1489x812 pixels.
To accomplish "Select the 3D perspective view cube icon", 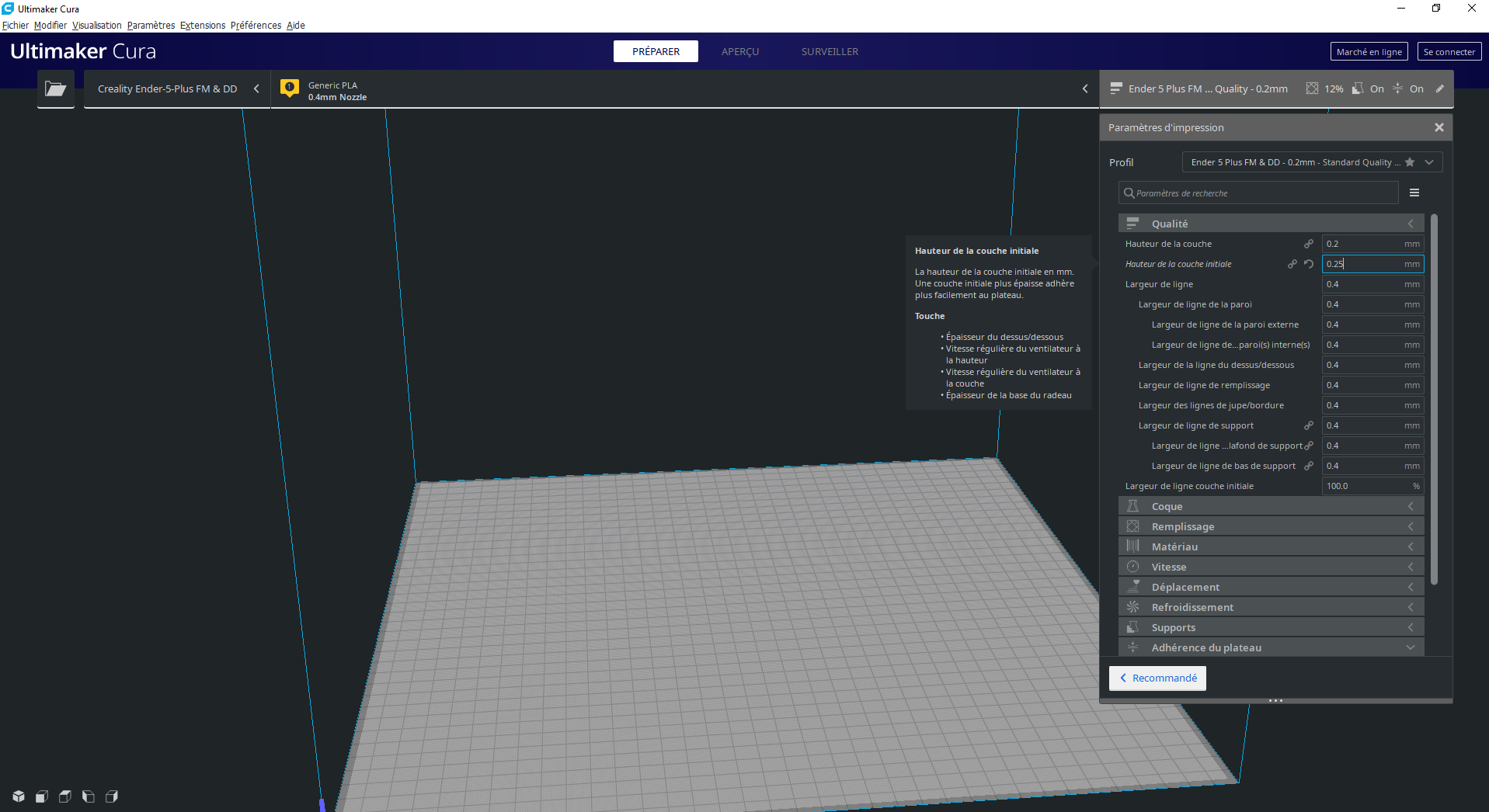I will [19, 796].
